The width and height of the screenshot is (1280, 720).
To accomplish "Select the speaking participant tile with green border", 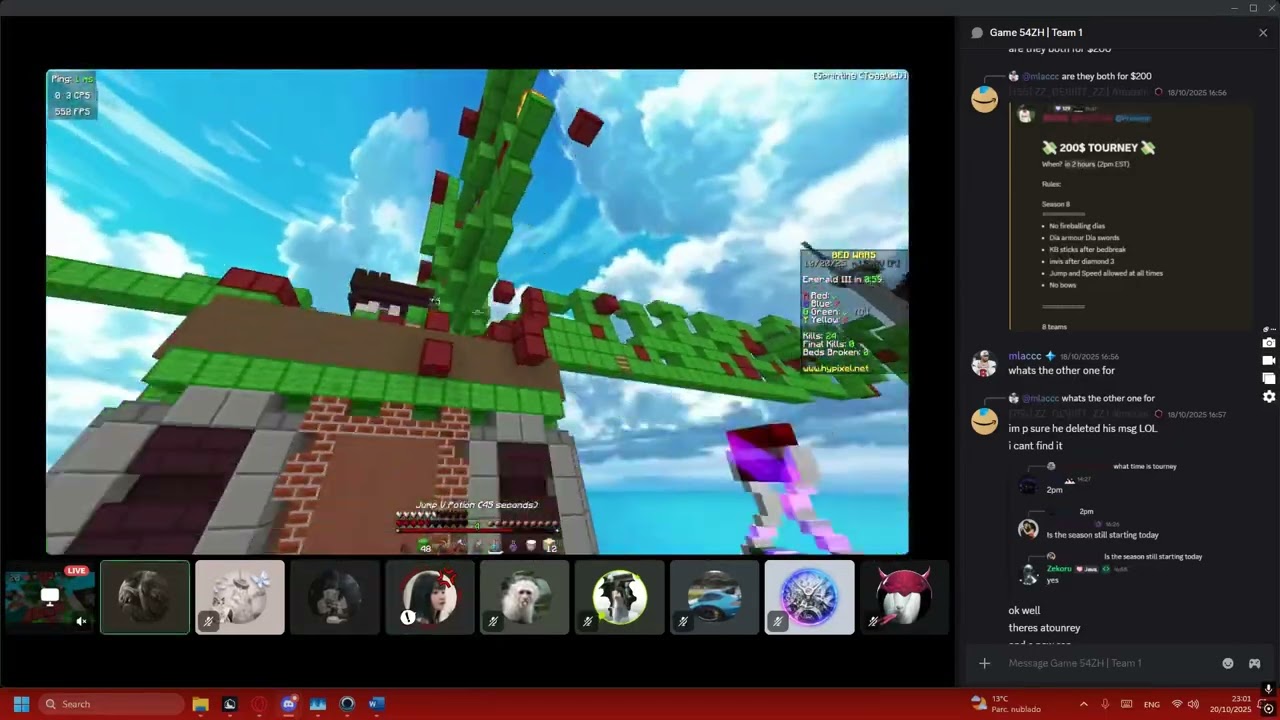I will point(145,597).
